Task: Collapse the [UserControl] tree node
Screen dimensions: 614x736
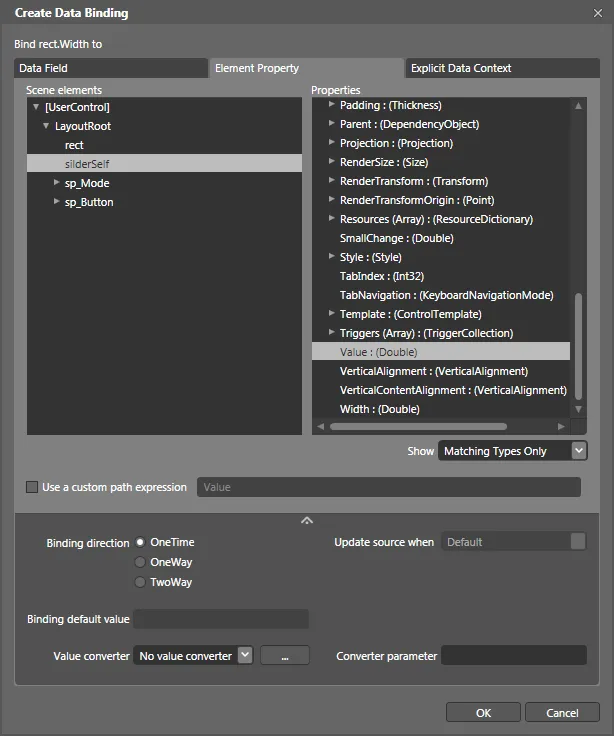Action: [x=36, y=107]
